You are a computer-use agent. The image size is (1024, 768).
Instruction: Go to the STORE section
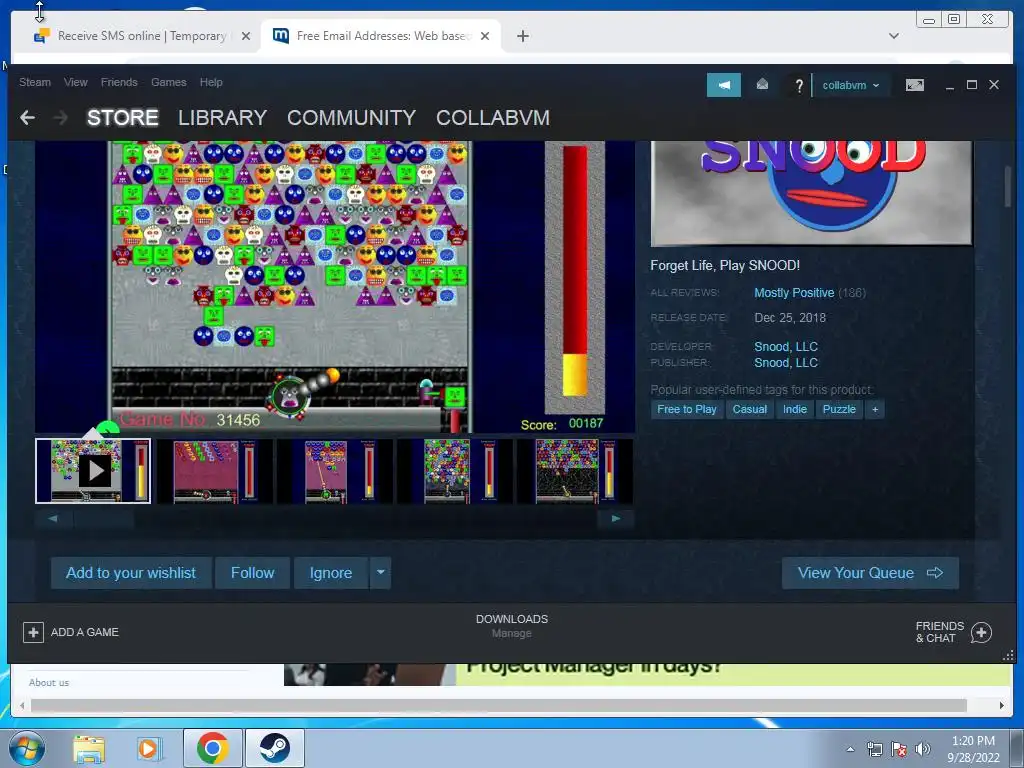pyautogui.click(x=123, y=118)
